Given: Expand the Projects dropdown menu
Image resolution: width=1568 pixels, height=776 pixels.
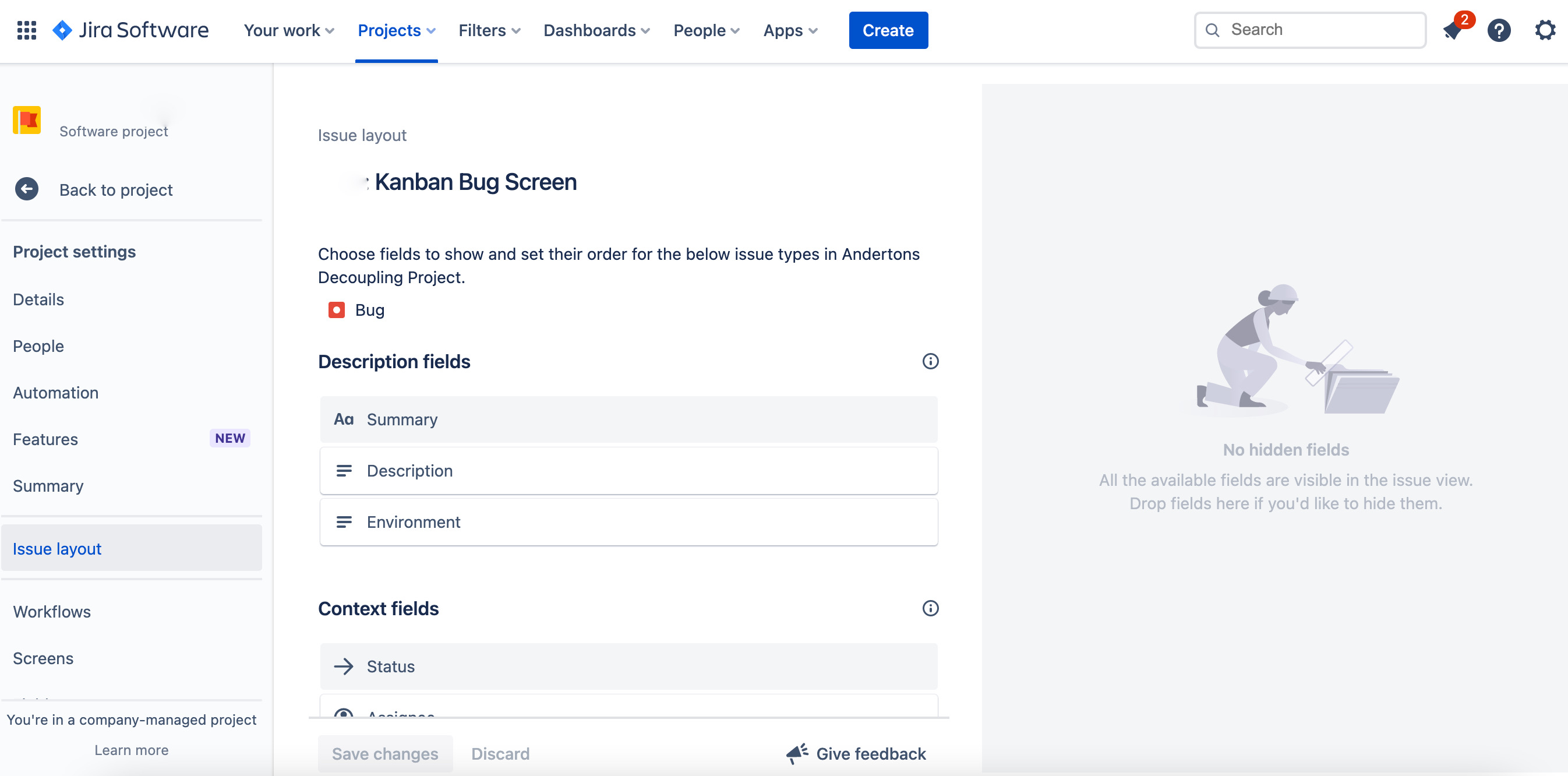Looking at the screenshot, I should tap(396, 30).
